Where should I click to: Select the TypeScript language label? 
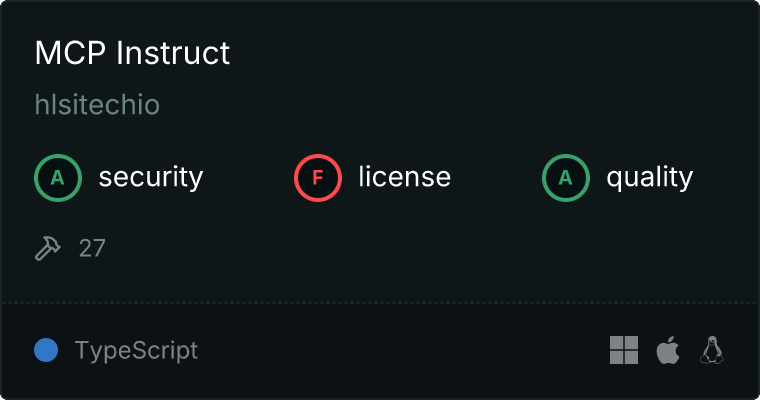coord(136,350)
